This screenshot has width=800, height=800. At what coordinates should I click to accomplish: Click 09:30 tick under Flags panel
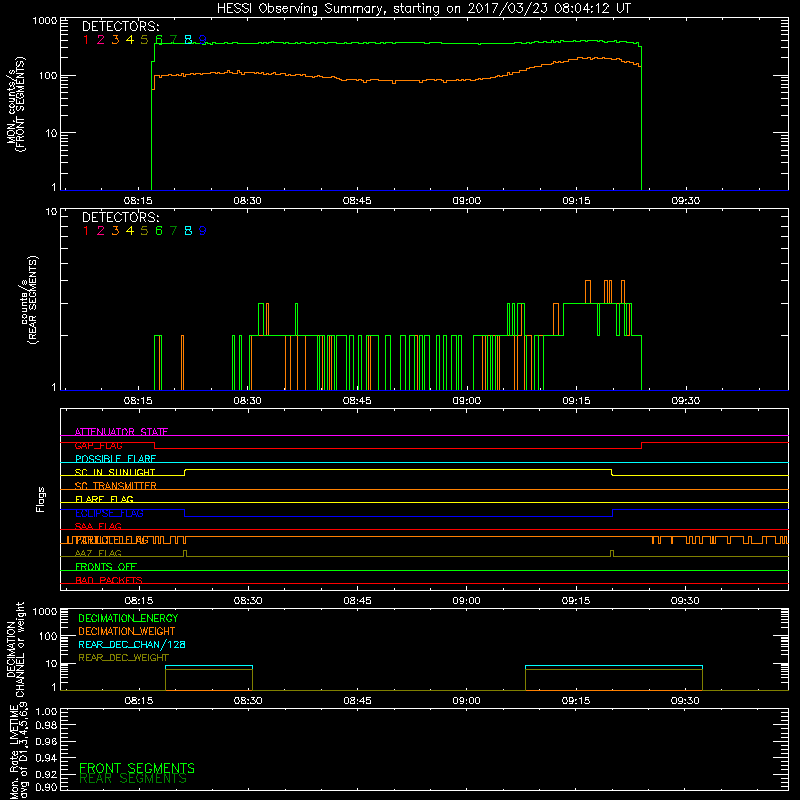click(x=685, y=601)
